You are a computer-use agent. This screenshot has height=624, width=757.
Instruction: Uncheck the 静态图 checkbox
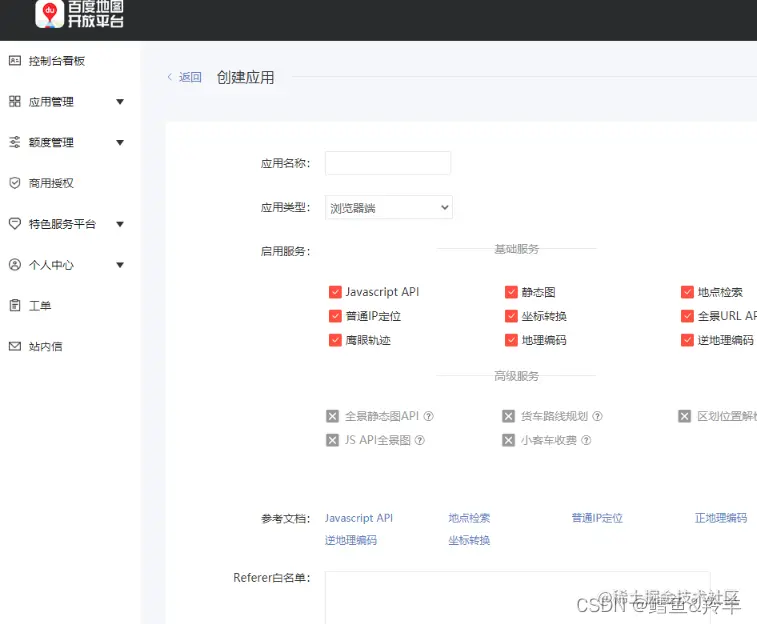point(511,292)
